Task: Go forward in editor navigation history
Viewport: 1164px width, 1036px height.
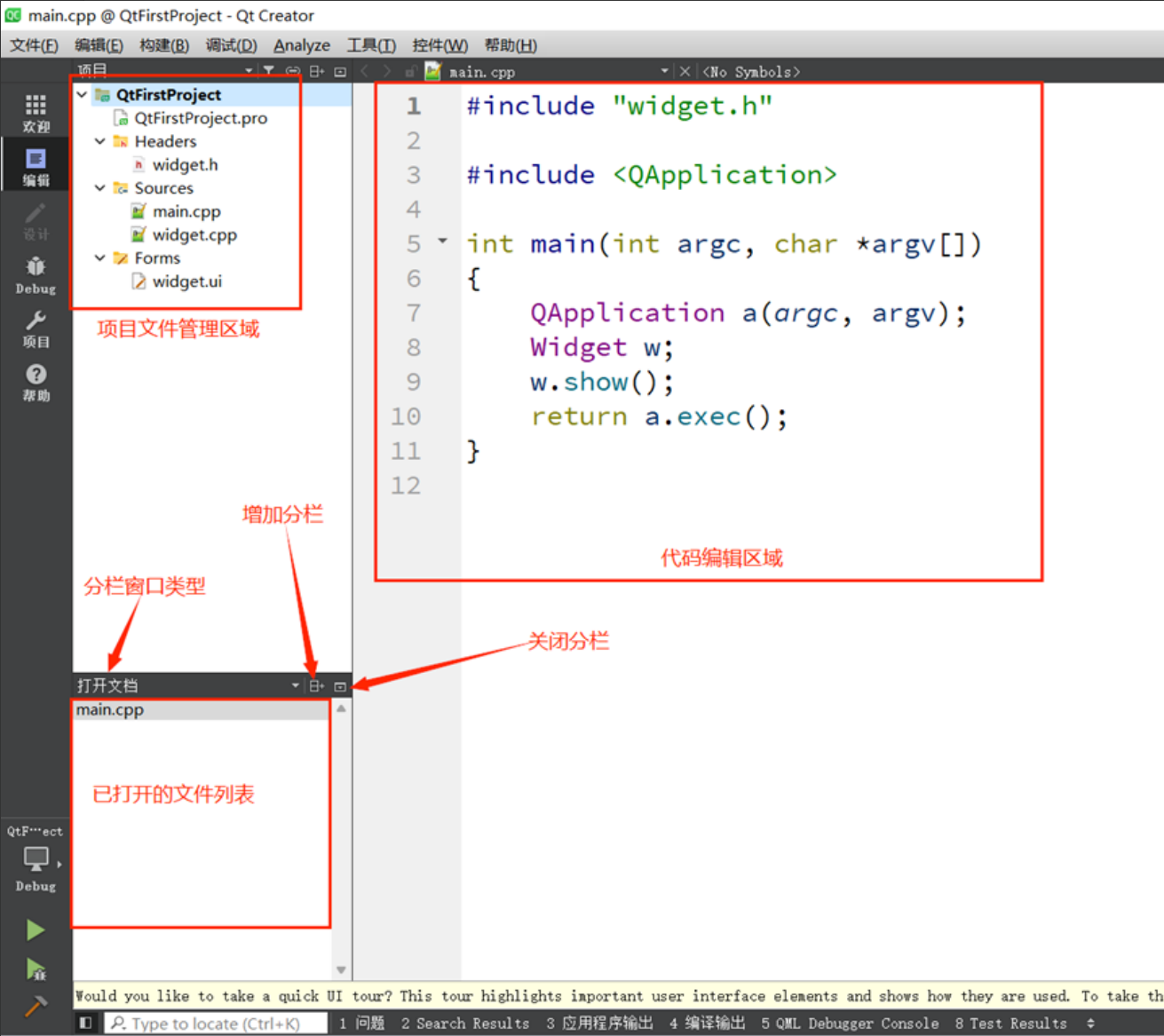Action: (387, 71)
